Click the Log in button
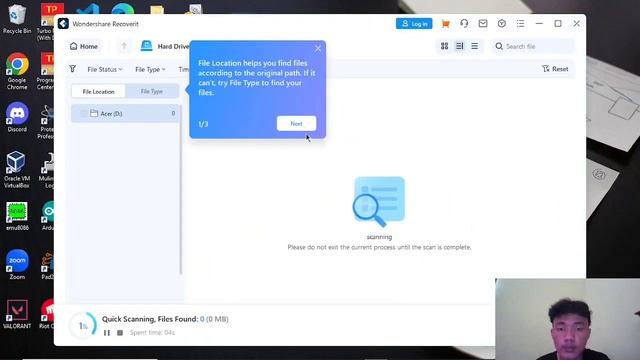This screenshot has height=360, width=640. pos(414,24)
